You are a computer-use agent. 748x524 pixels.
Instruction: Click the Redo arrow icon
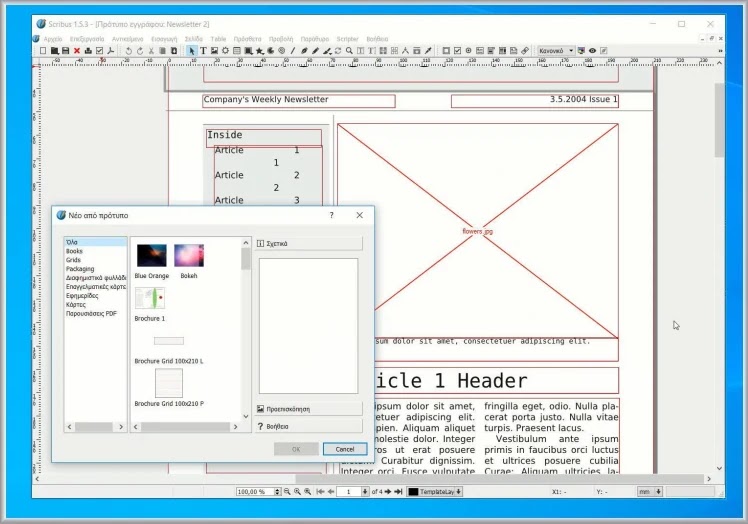140,51
